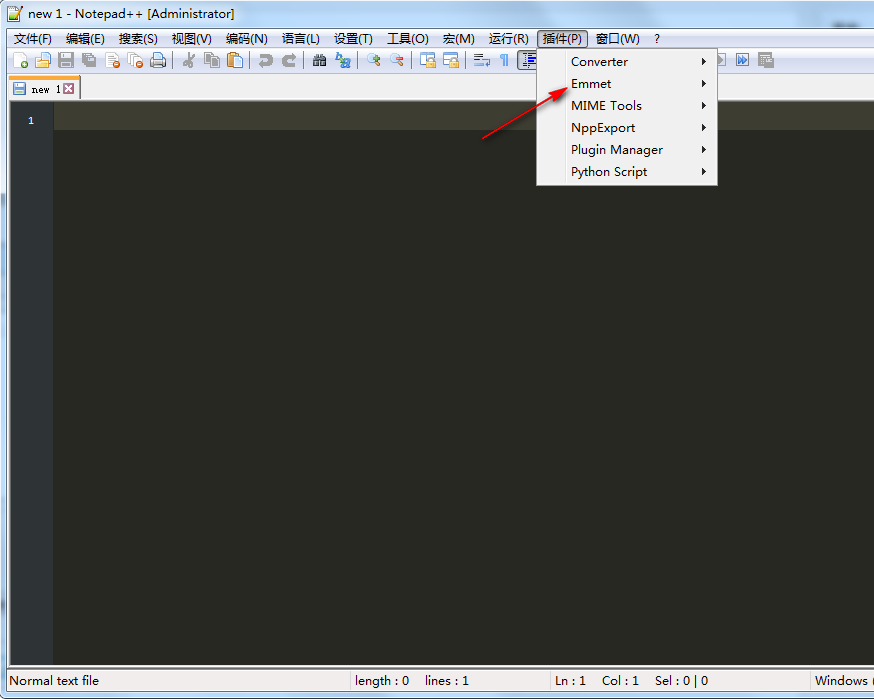Open the 搜索(S) menu
Viewport: 874px width, 699px height.
(x=138, y=39)
